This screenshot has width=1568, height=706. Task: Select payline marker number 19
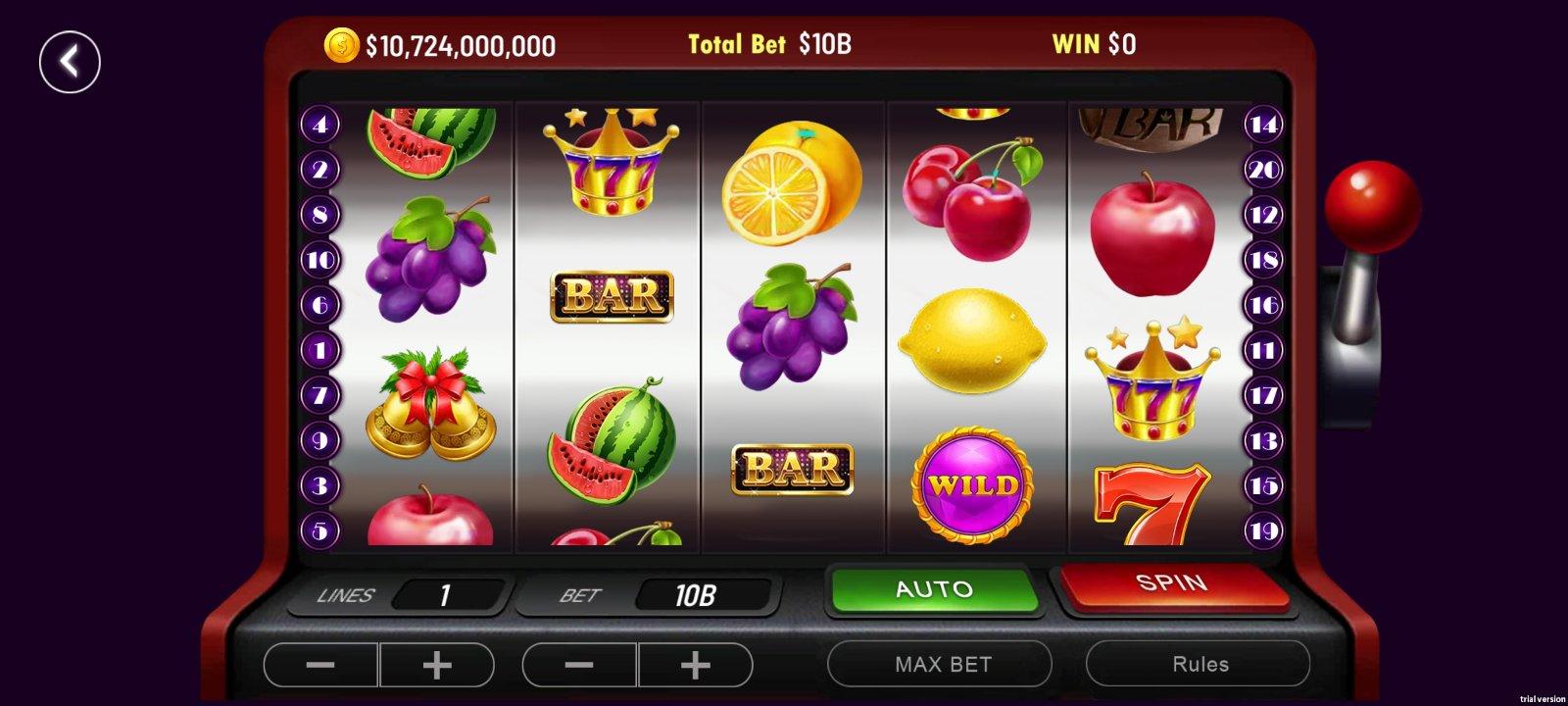point(1263,530)
